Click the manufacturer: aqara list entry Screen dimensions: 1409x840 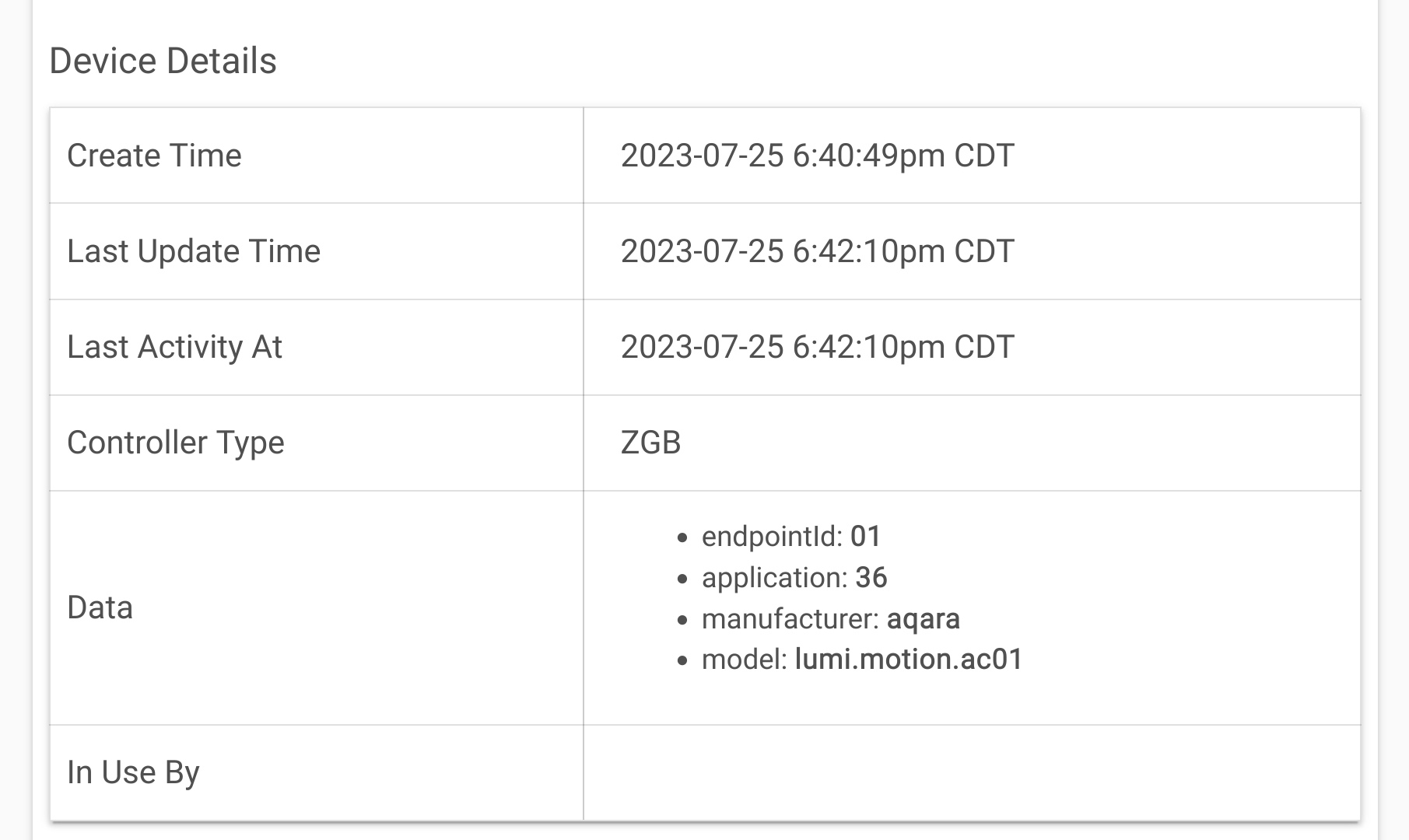(830, 619)
